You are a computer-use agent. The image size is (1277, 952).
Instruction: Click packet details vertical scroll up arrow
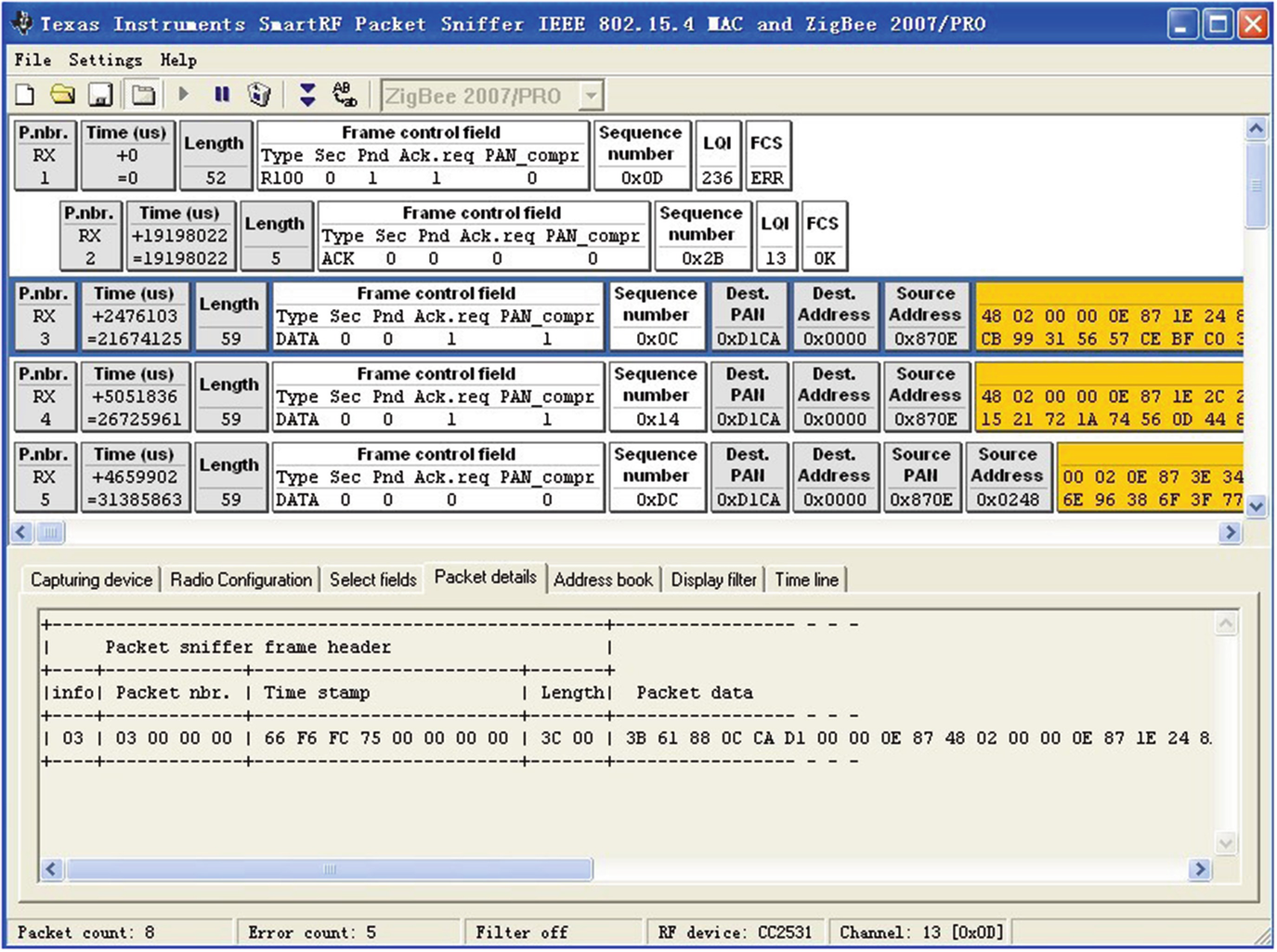1226,623
